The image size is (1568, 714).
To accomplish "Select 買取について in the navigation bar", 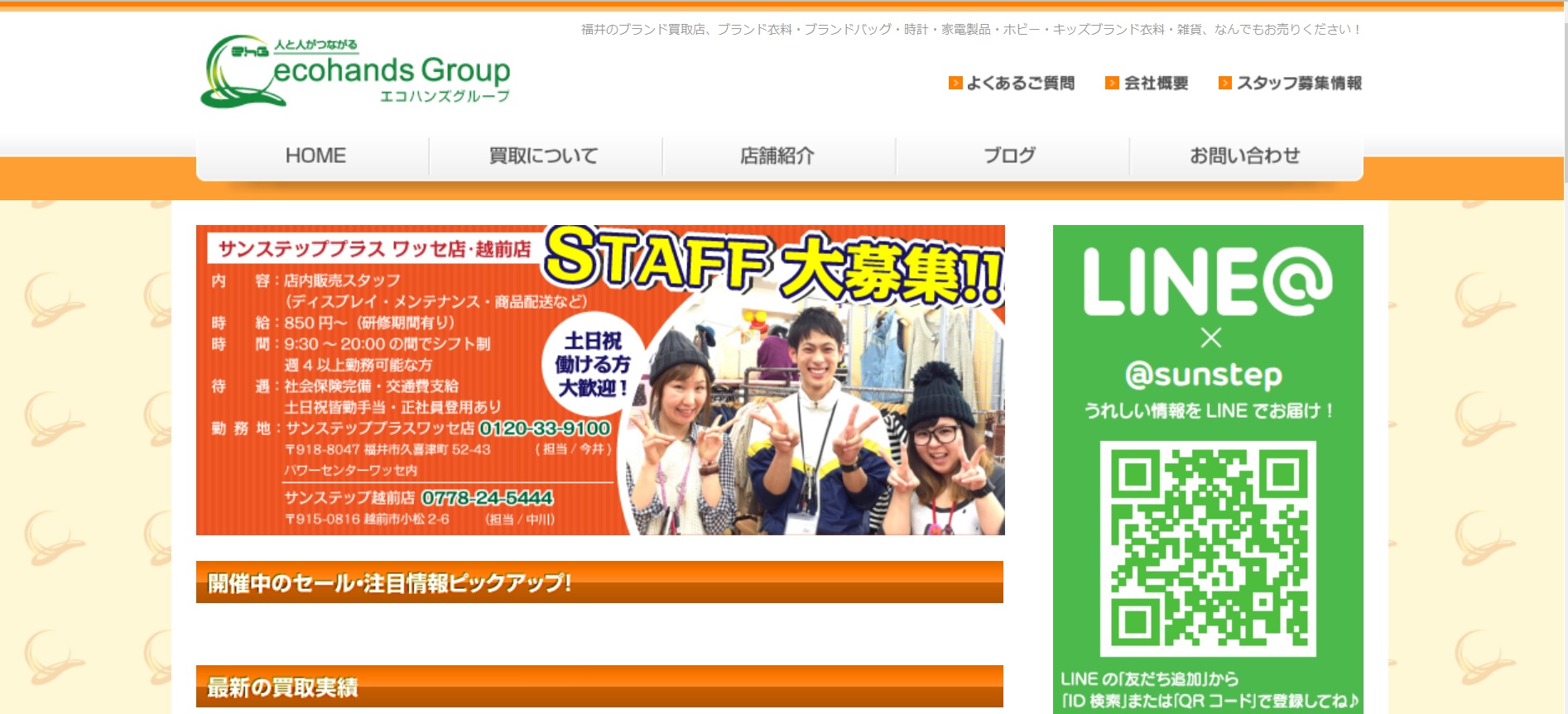I will click(546, 156).
